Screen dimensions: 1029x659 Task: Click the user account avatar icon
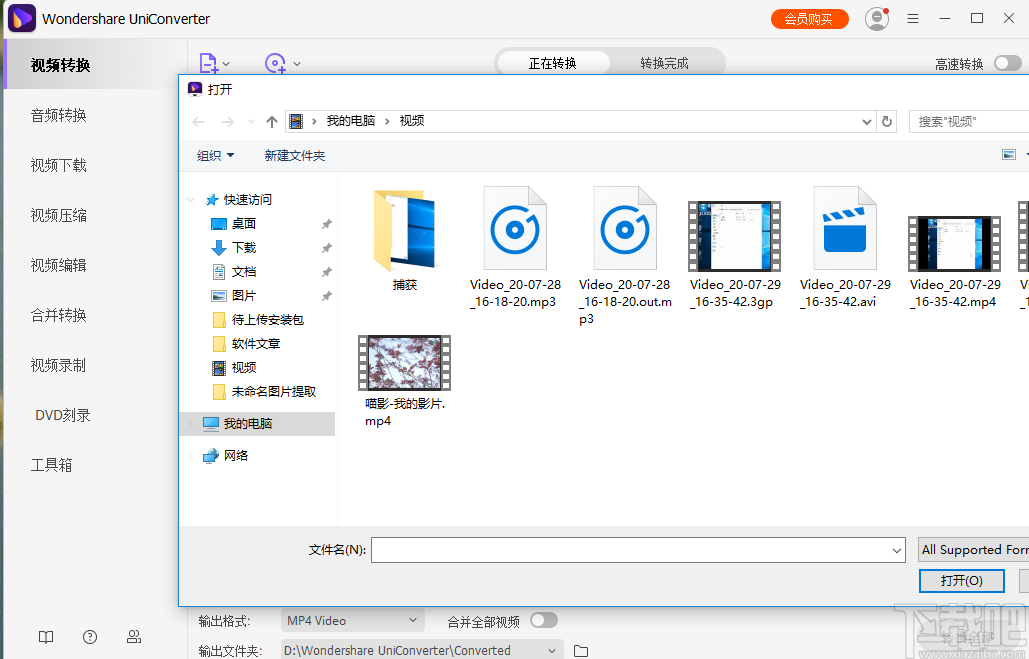coord(877,18)
